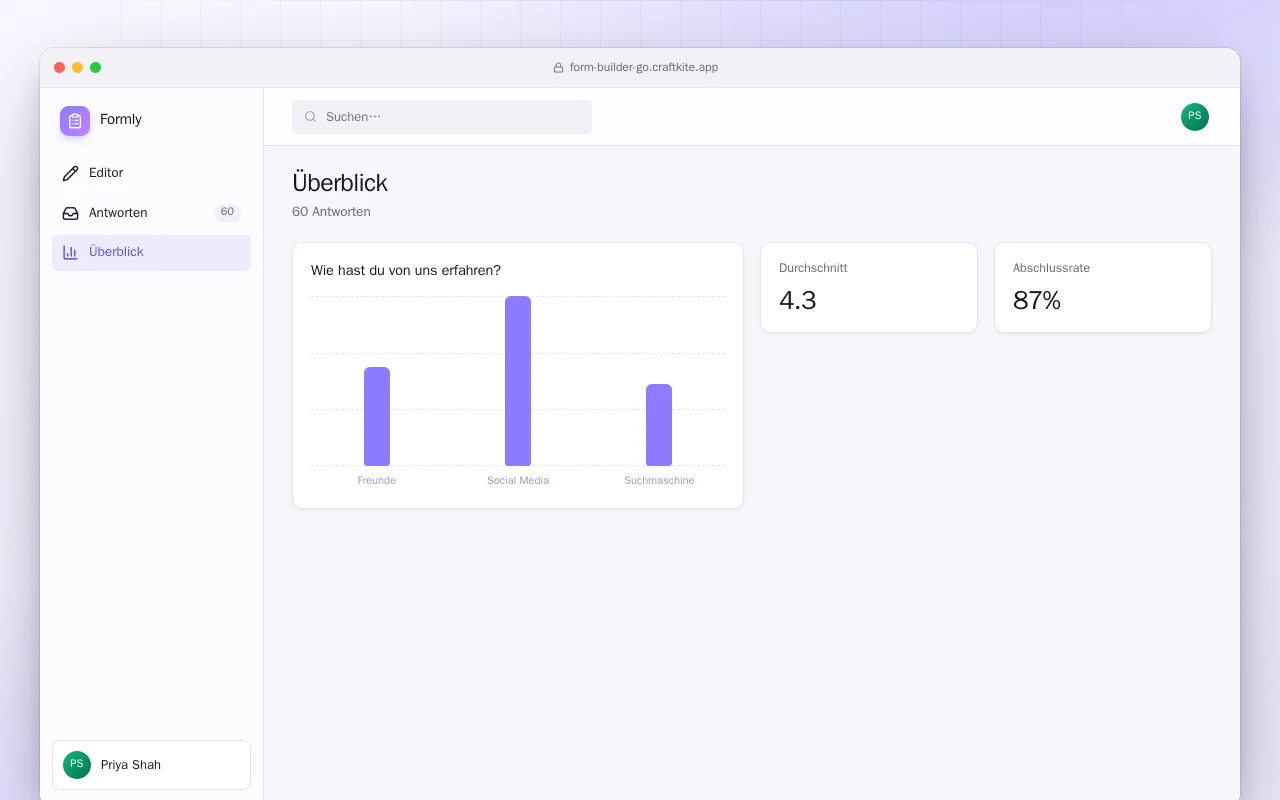Click the Editor pencil icon
Viewport: 1280px width, 800px height.
[70, 173]
